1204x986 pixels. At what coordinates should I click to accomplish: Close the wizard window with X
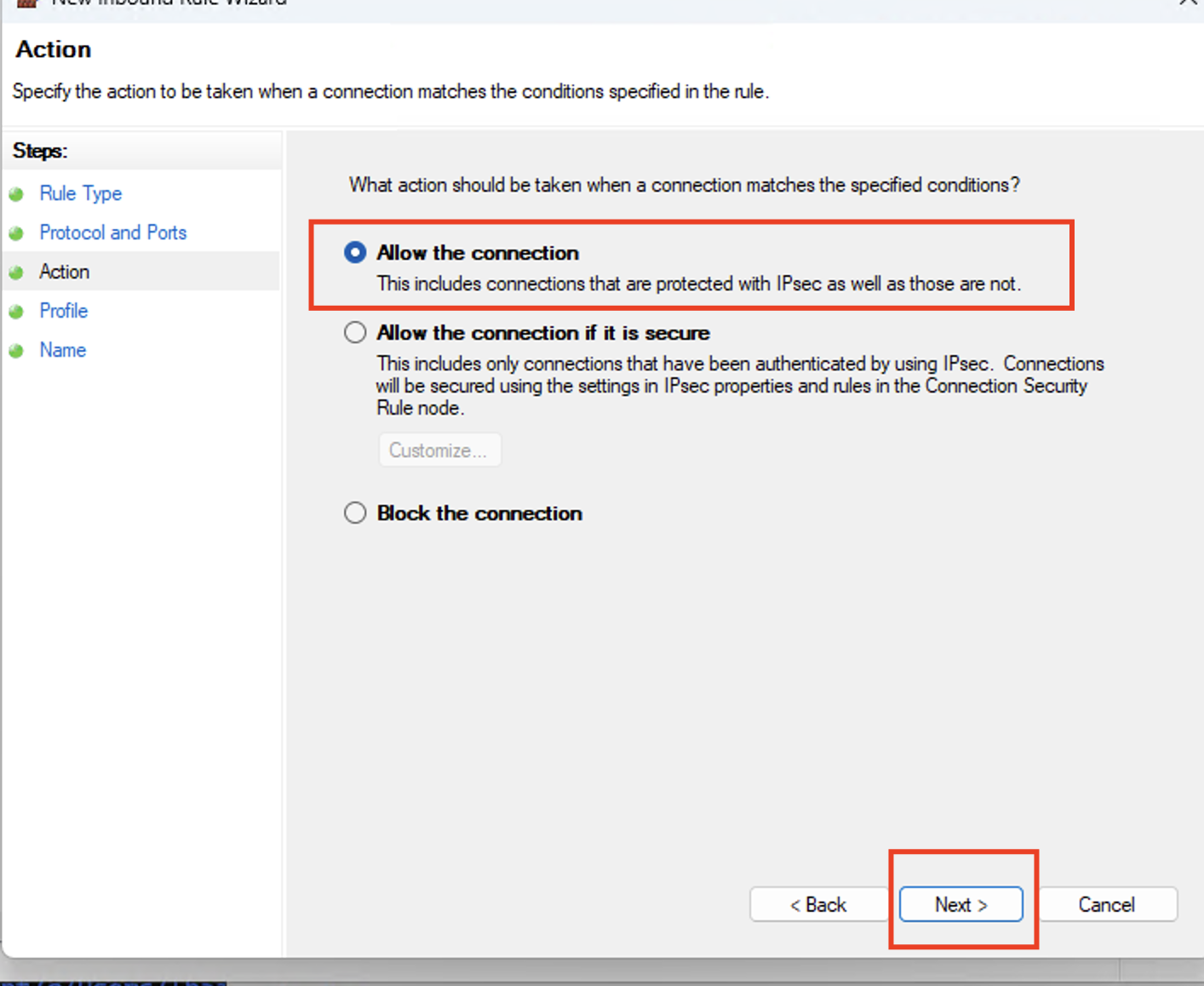click(x=1188, y=3)
